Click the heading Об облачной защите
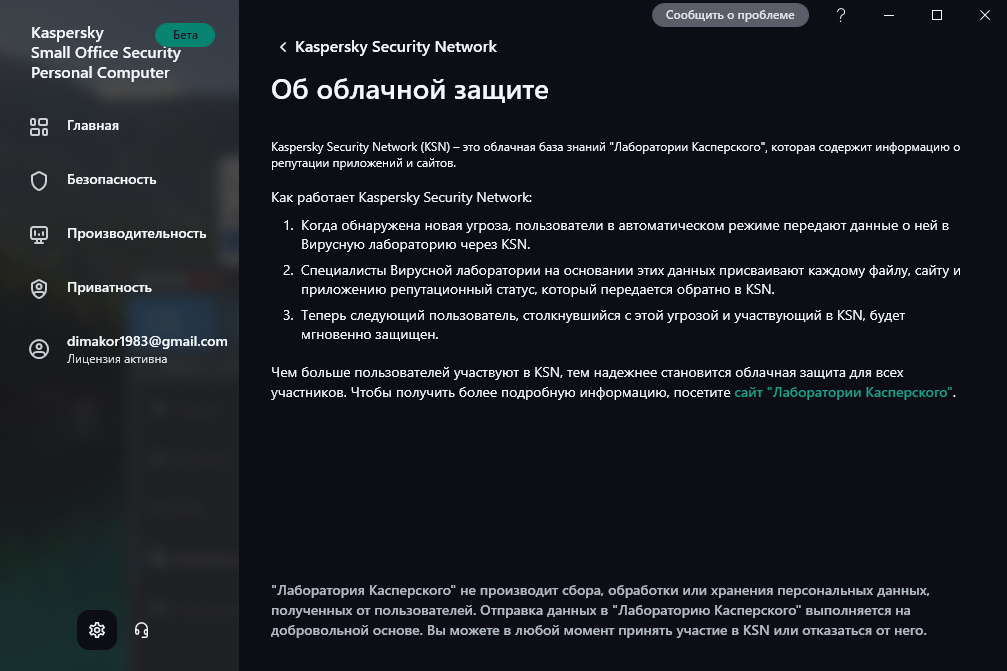 (410, 90)
